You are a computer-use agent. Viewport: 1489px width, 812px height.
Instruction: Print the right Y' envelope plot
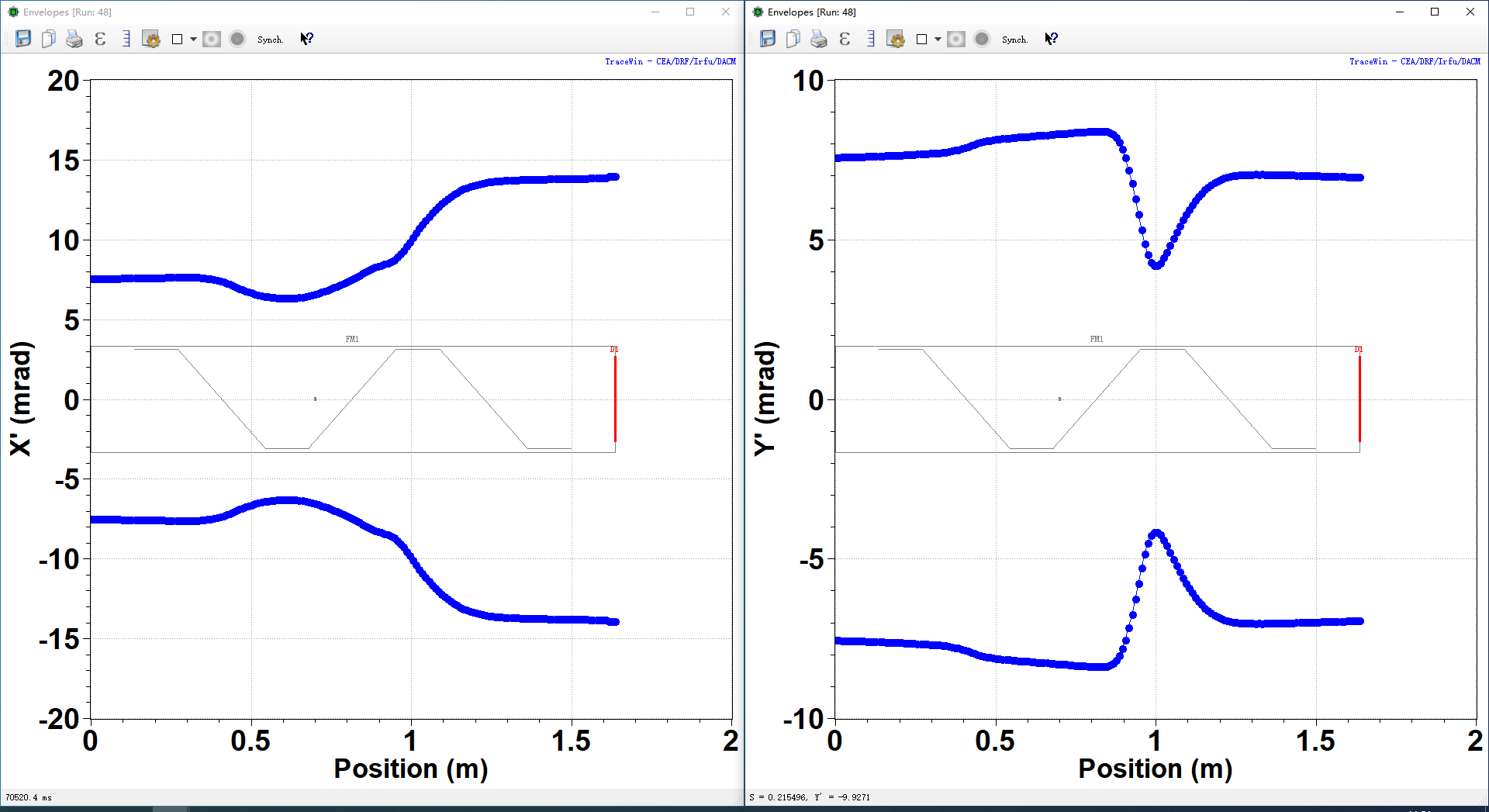pyautogui.click(x=818, y=39)
